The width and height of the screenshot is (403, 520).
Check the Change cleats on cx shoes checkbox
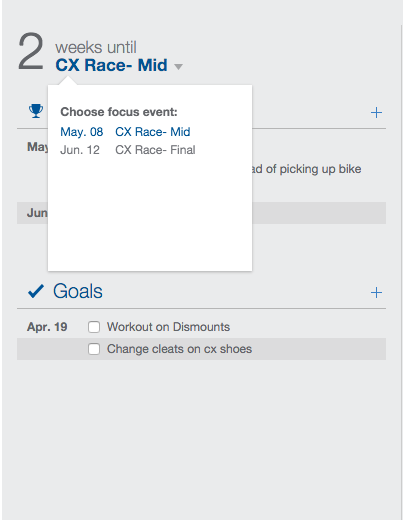click(94, 349)
